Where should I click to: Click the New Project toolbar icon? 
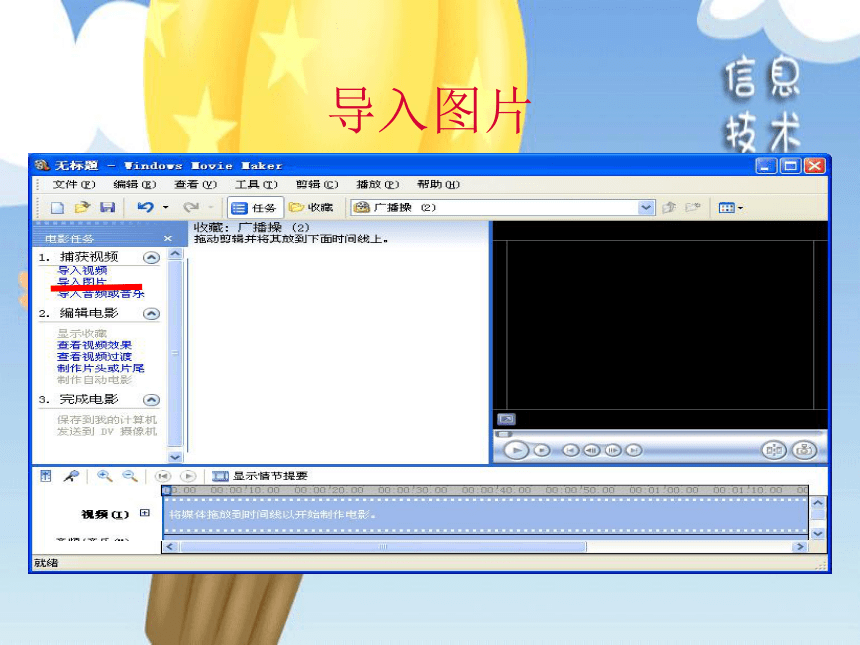coord(57,207)
